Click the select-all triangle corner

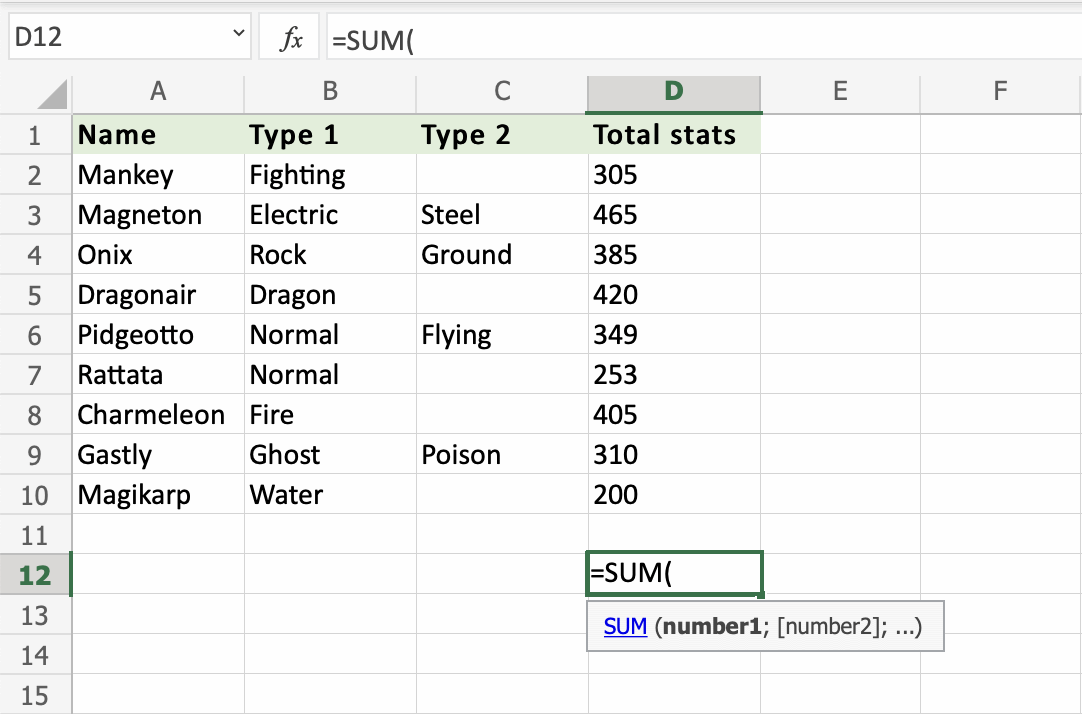(x=53, y=95)
